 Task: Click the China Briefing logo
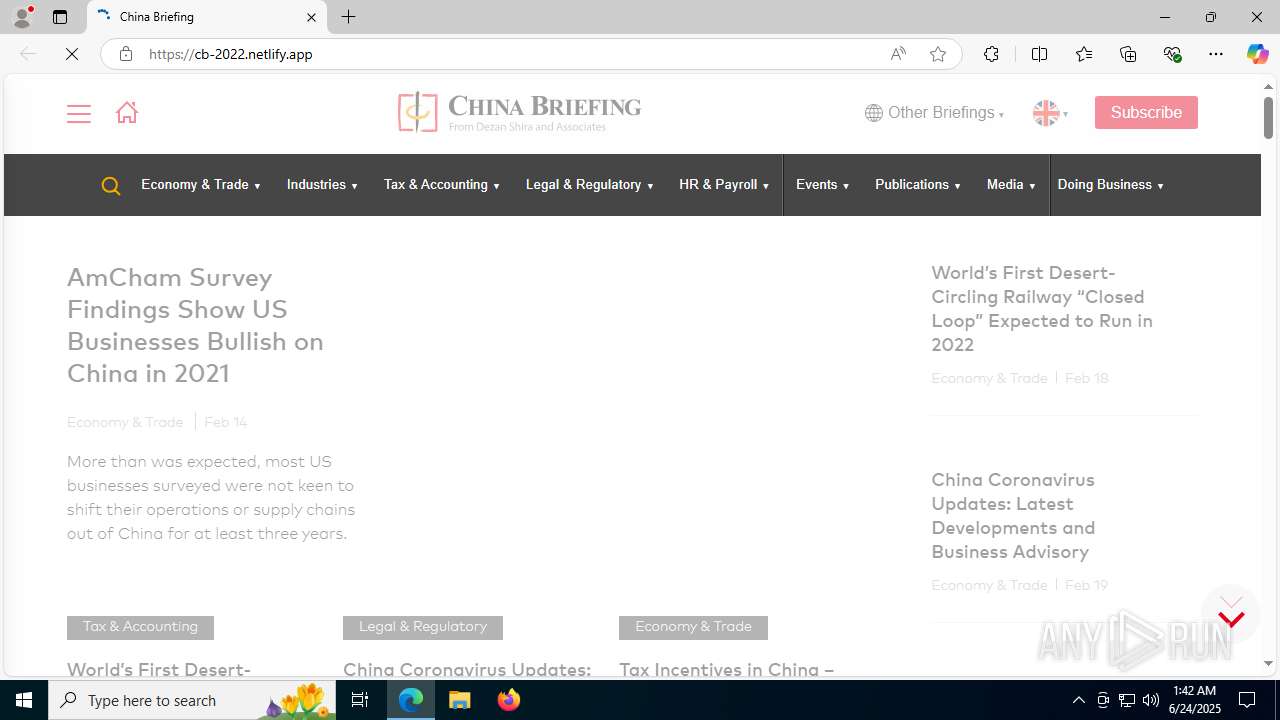click(519, 112)
